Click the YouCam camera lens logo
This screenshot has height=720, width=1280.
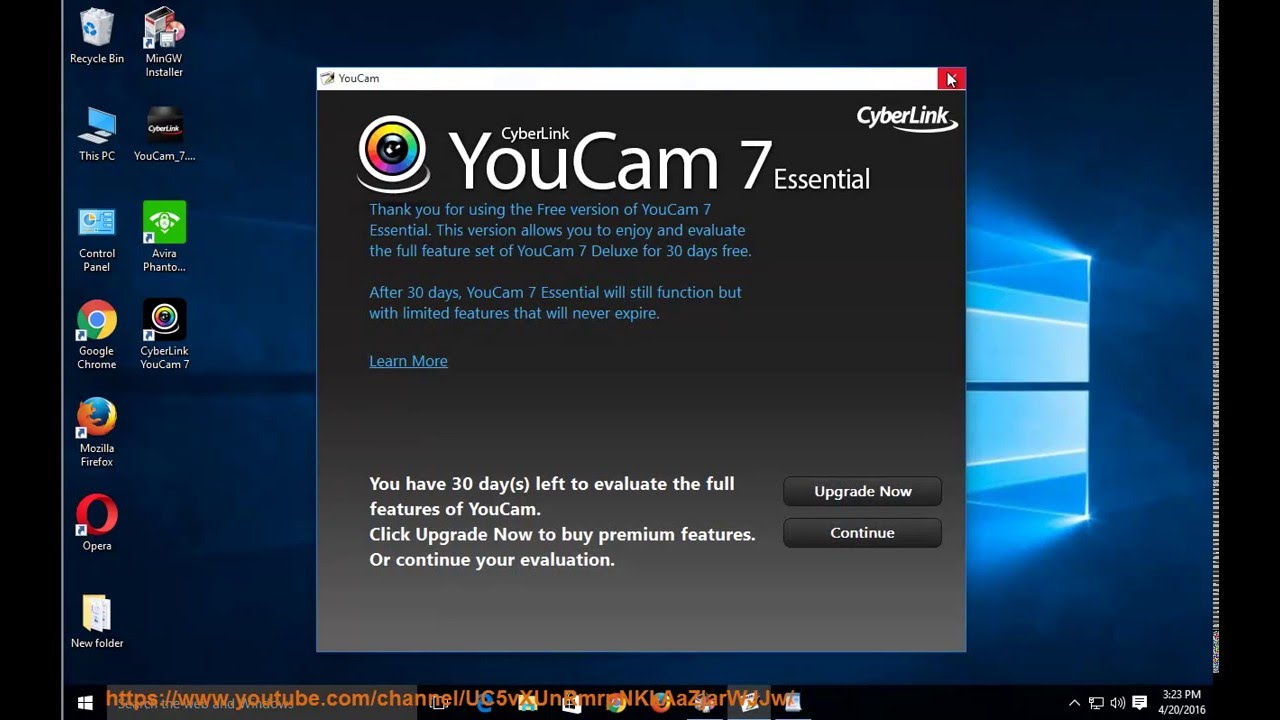tap(393, 153)
